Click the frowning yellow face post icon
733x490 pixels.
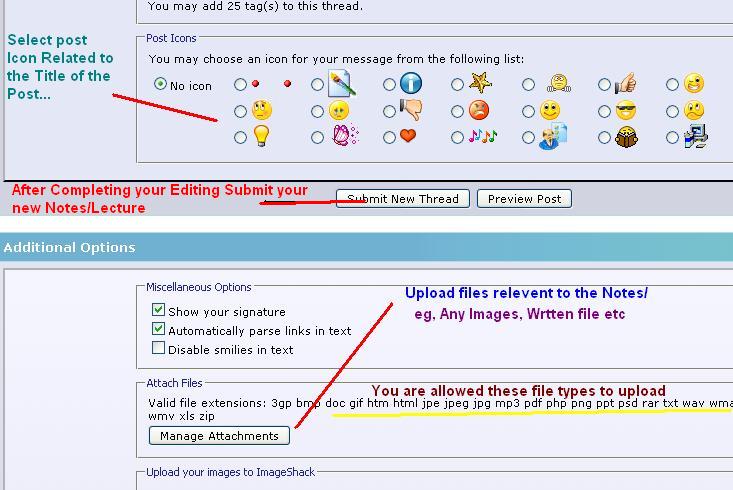tap(694, 110)
